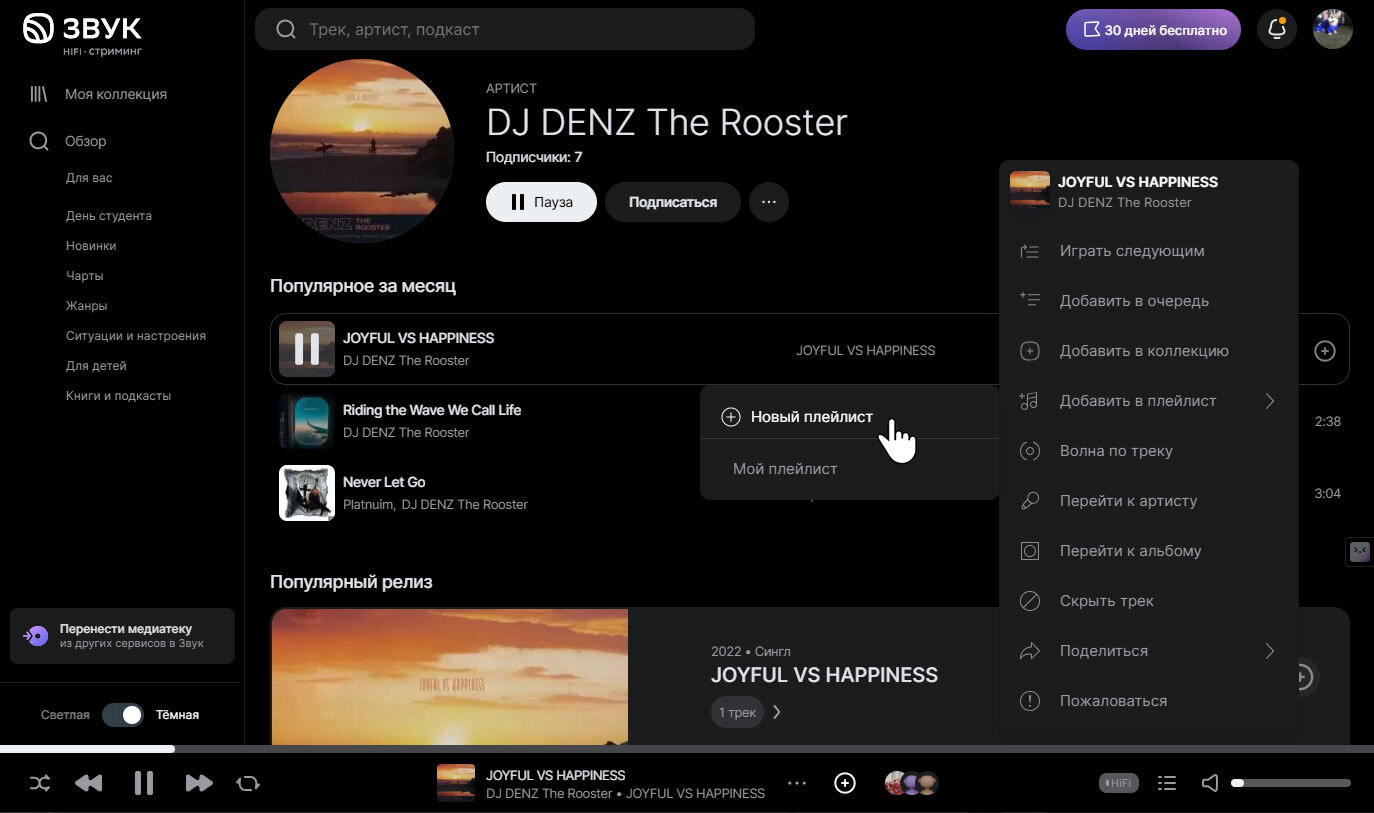
Task: Choose Перейти к артисту menu item
Action: (x=1149, y=501)
